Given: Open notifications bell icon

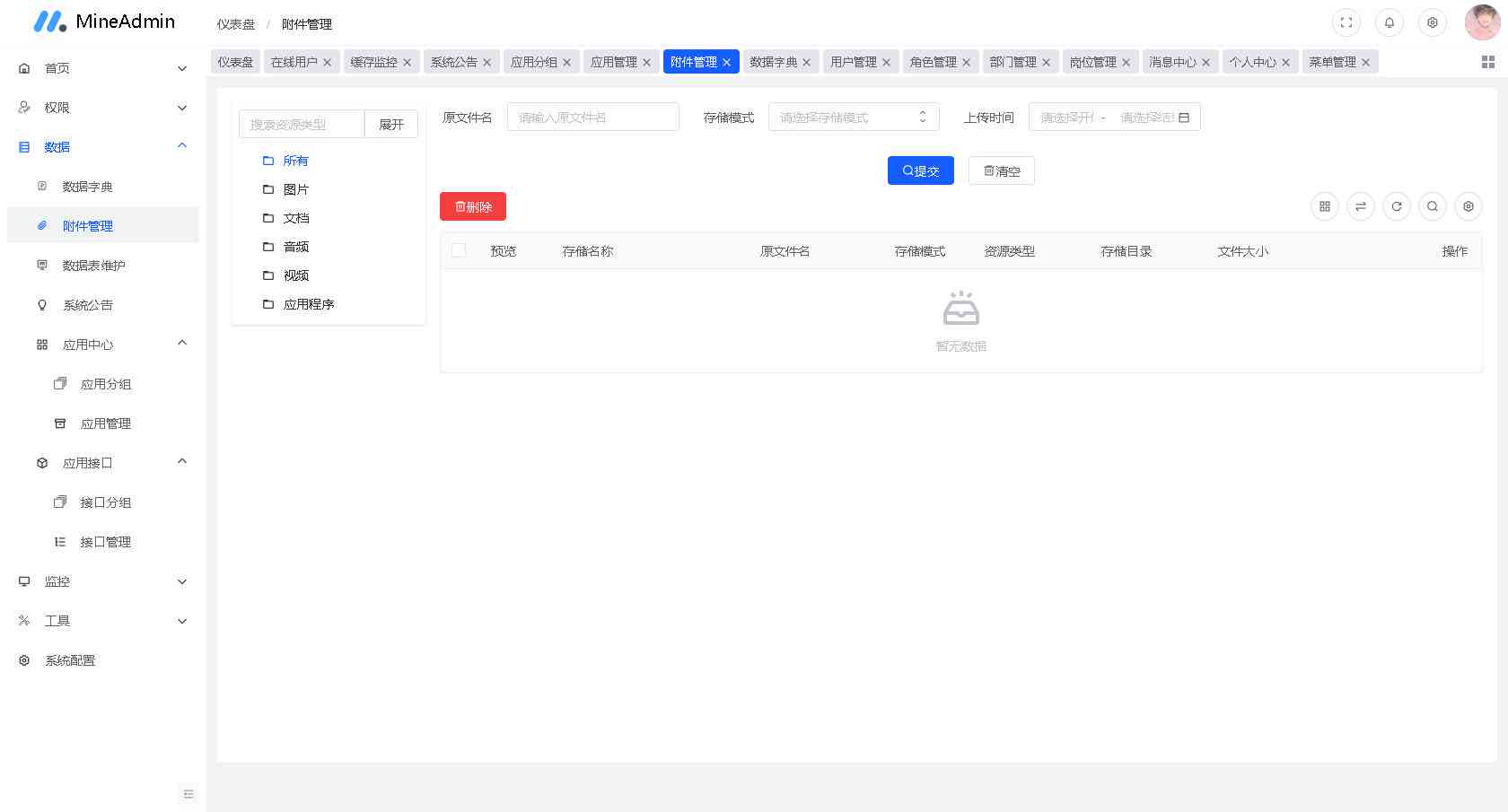Looking at the screenshot, I should point(1390,23).
